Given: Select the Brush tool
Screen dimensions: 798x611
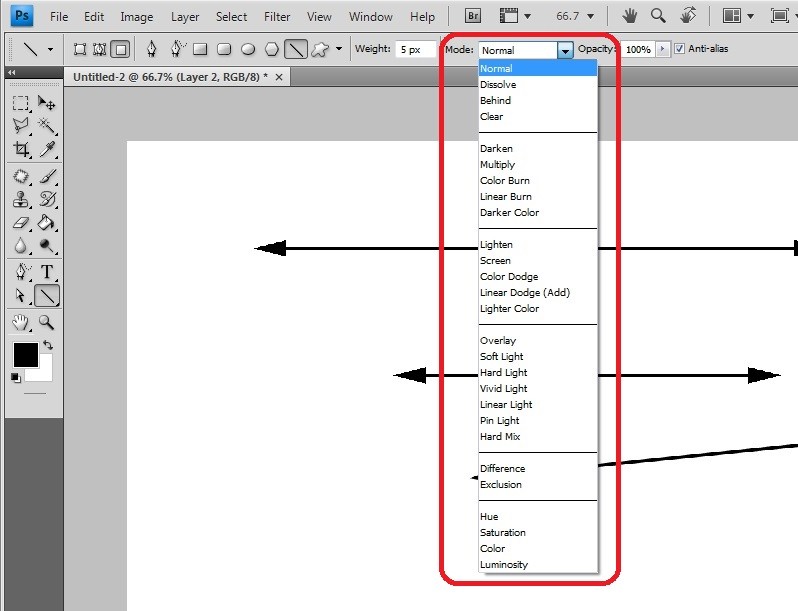Looking at the screenshot, I should click(47, 177).
